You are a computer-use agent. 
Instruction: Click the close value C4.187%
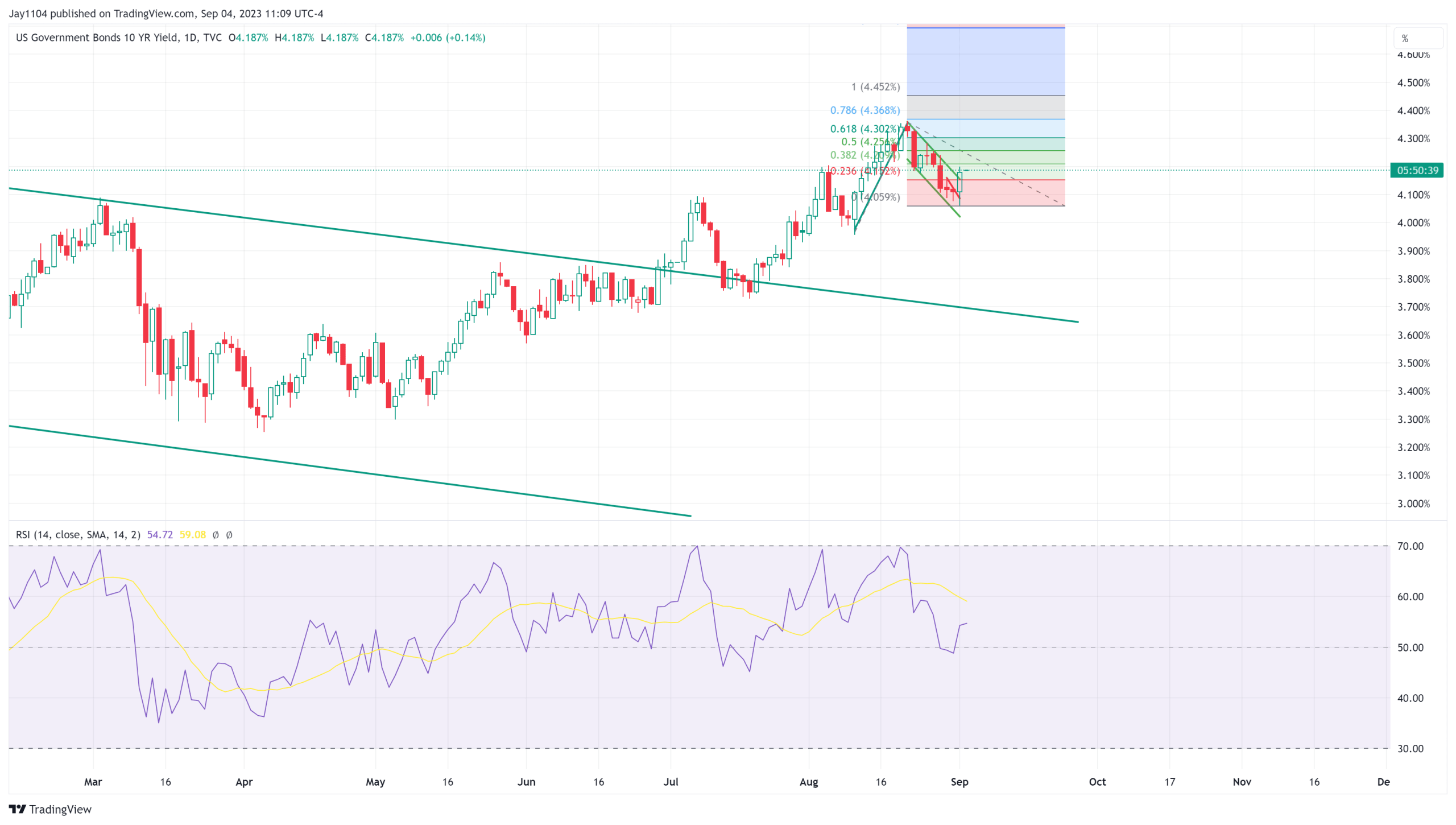click(x=384, y=38)
